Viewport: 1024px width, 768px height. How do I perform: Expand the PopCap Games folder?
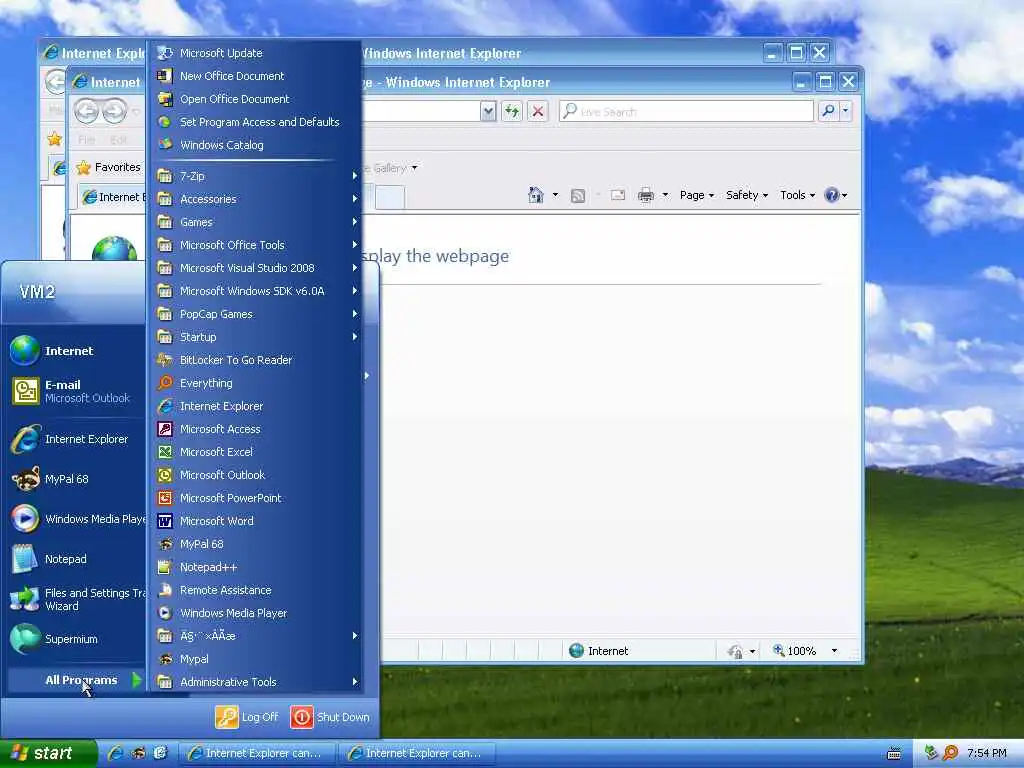point(255,313)
